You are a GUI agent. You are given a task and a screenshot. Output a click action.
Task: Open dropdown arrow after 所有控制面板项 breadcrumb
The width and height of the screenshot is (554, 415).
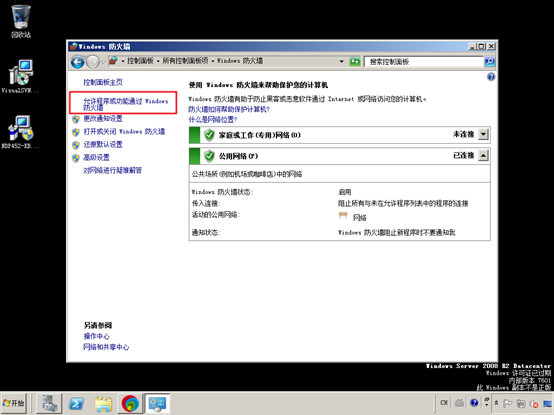pos(213,61)
